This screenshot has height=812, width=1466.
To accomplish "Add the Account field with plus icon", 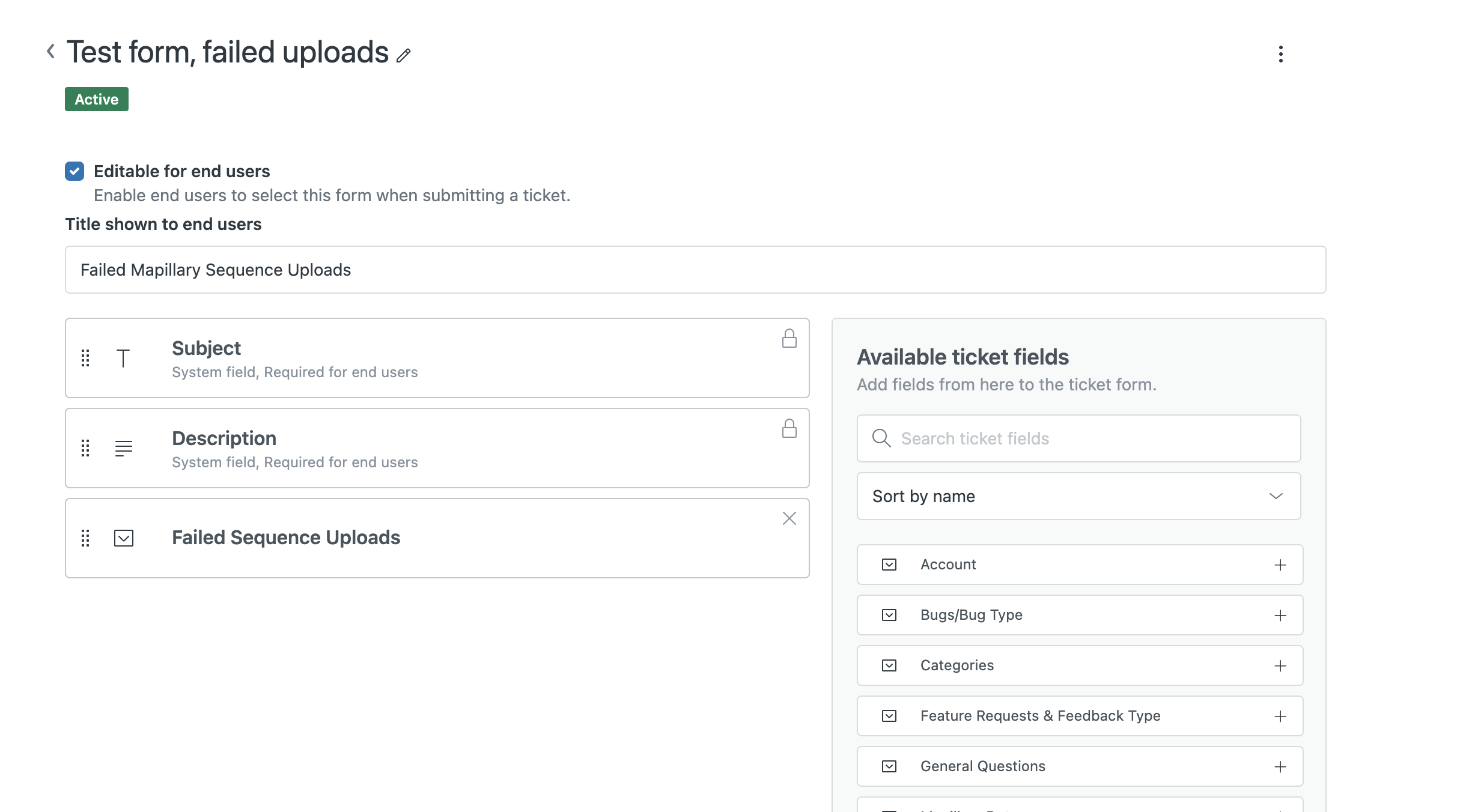I will pos(1280,565).
